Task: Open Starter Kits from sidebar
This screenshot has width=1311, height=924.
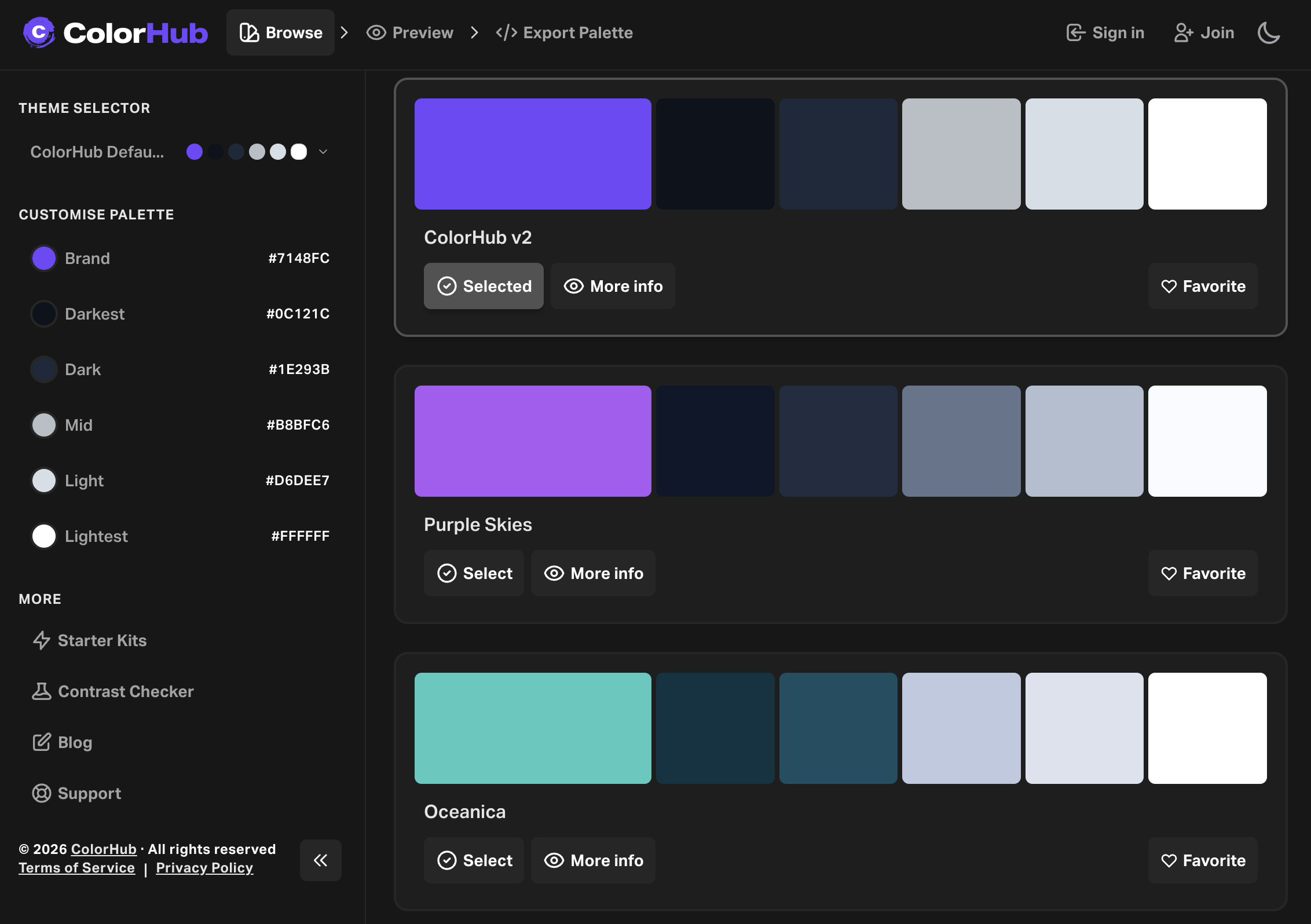Action: tap(90, 640)
